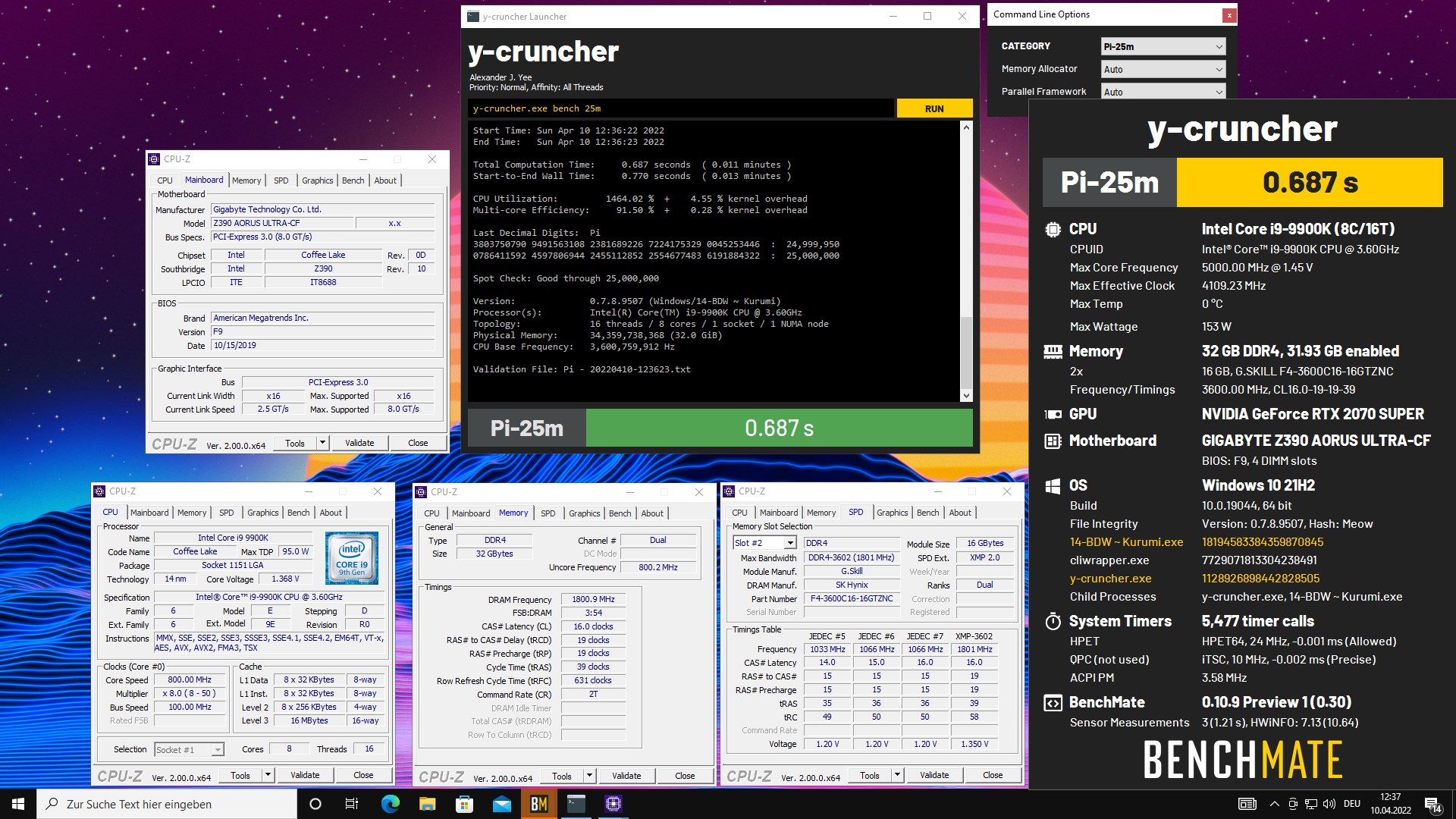Click Z390 AORUS ULTRA-CF model field
The width and height of the screenshot is (1456, 819).
pos(283,223)
